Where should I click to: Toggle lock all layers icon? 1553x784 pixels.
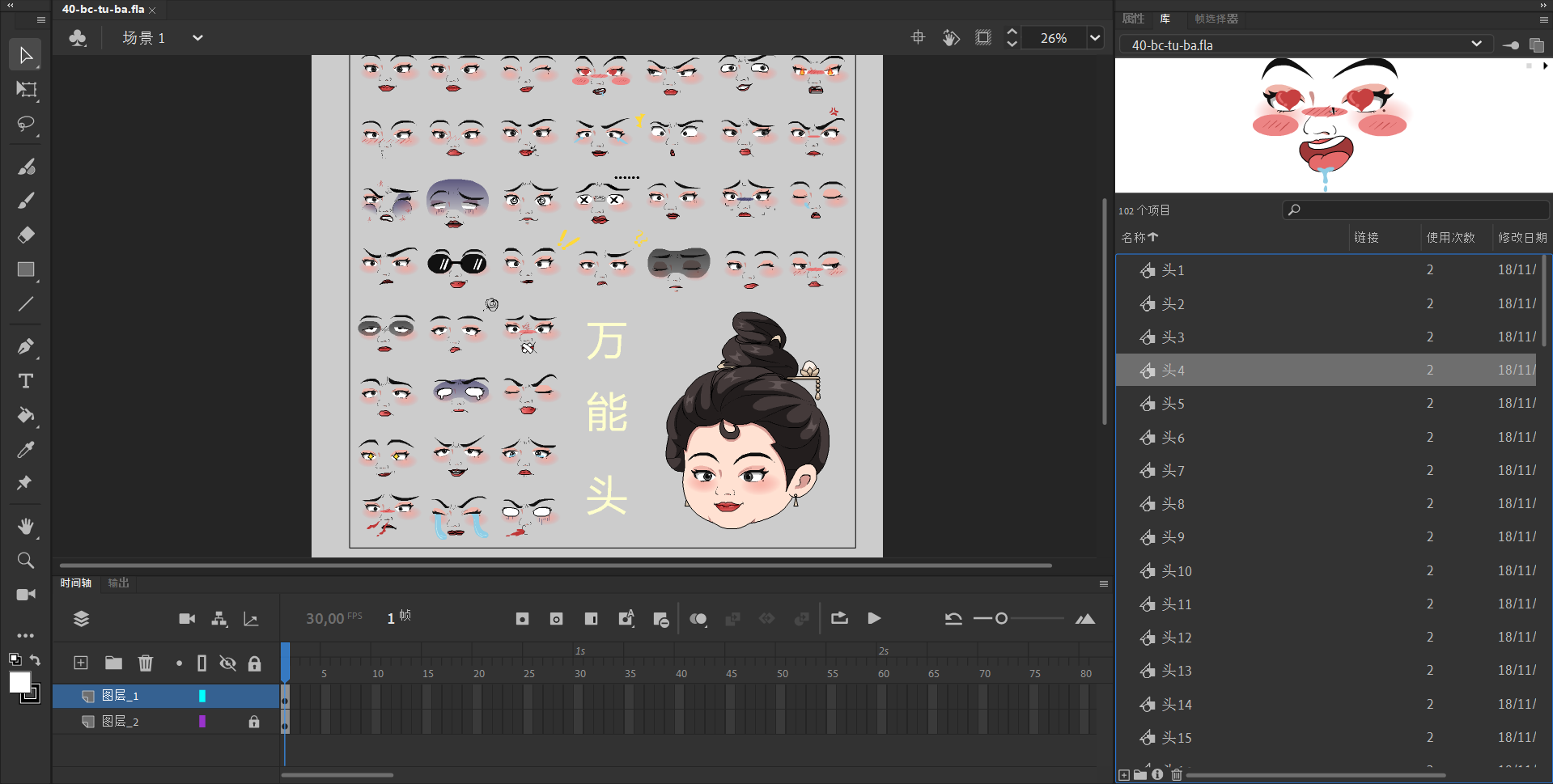[254, 663]
